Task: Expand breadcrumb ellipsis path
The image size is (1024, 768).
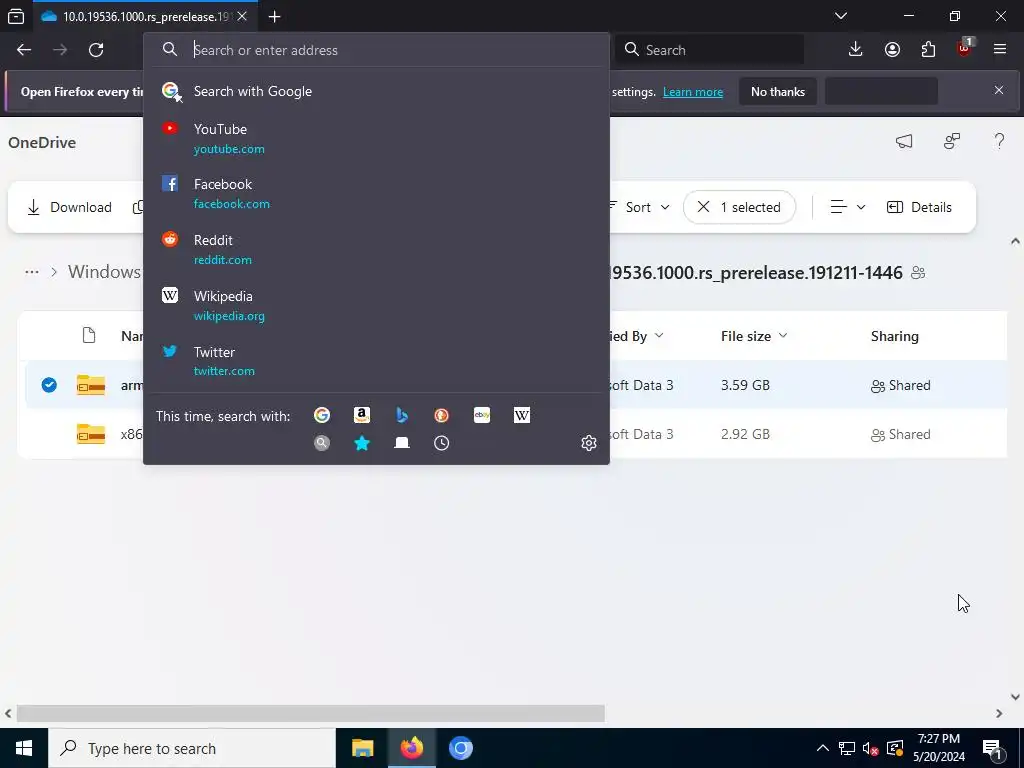Action: point(31,272)
